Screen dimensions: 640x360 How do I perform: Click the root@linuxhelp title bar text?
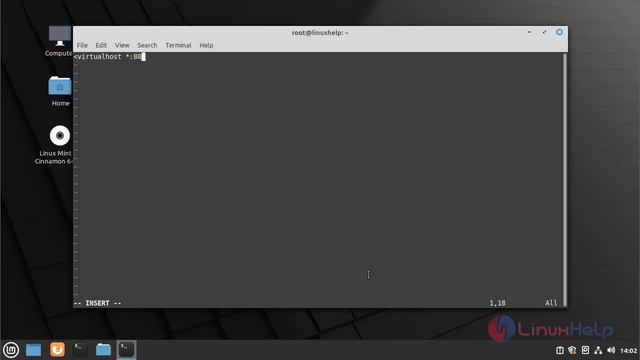click(x=320, y=33)
